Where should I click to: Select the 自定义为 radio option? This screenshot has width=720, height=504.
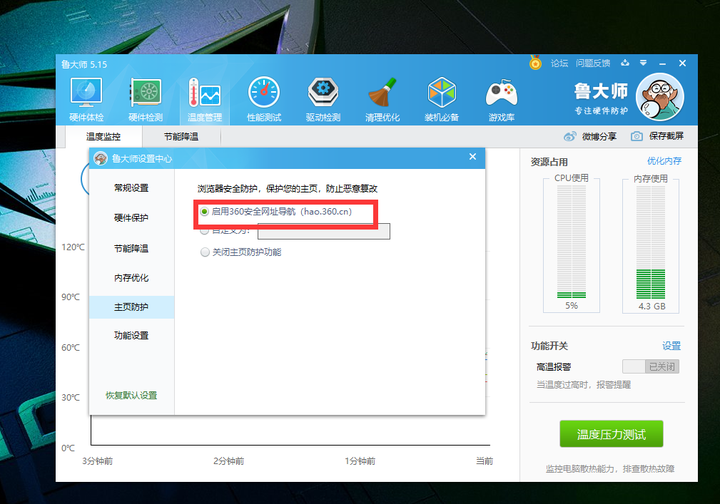pyautogui.click(x=205, y=230)
